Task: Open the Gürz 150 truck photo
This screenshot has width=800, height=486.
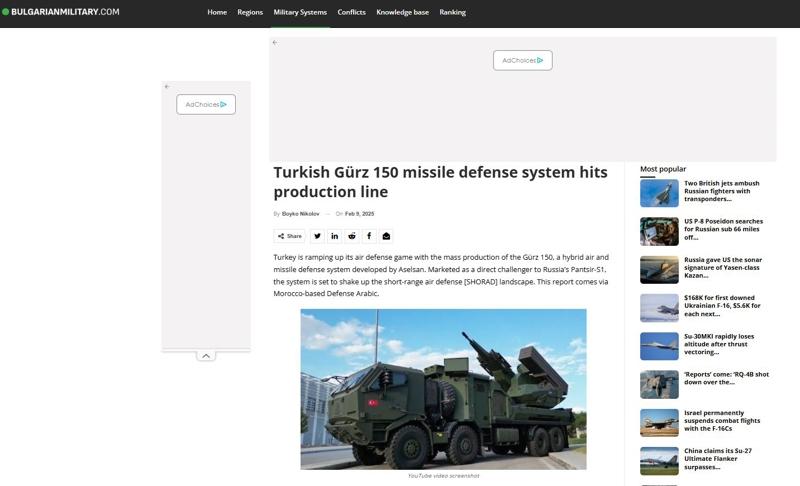Action: tap(443, 389)
